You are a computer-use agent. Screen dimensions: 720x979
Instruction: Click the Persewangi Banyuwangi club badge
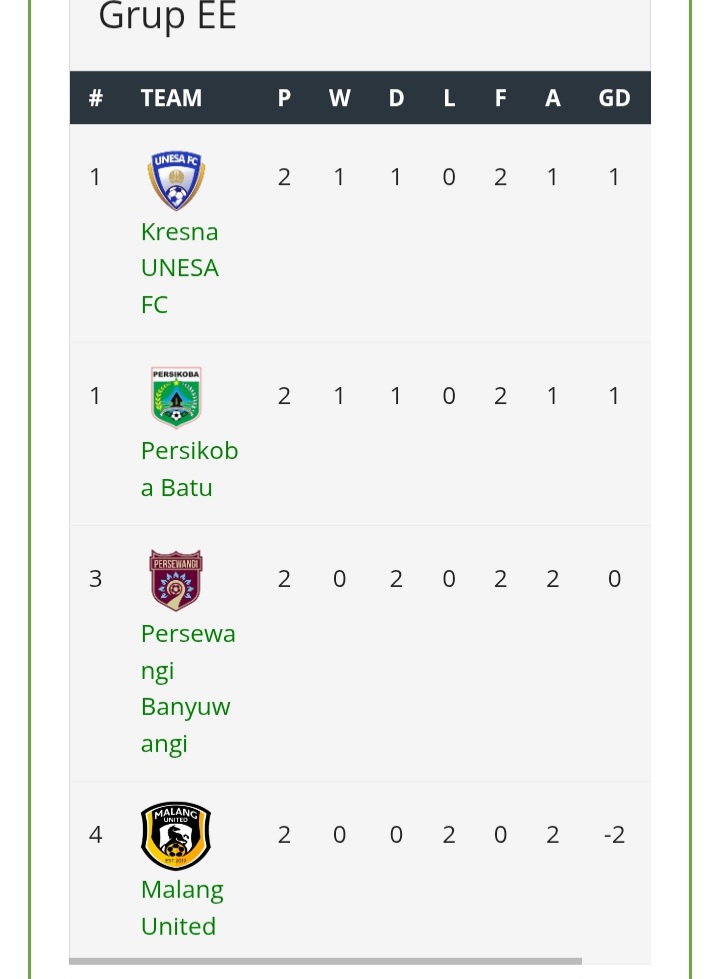(x=176, y=579)
